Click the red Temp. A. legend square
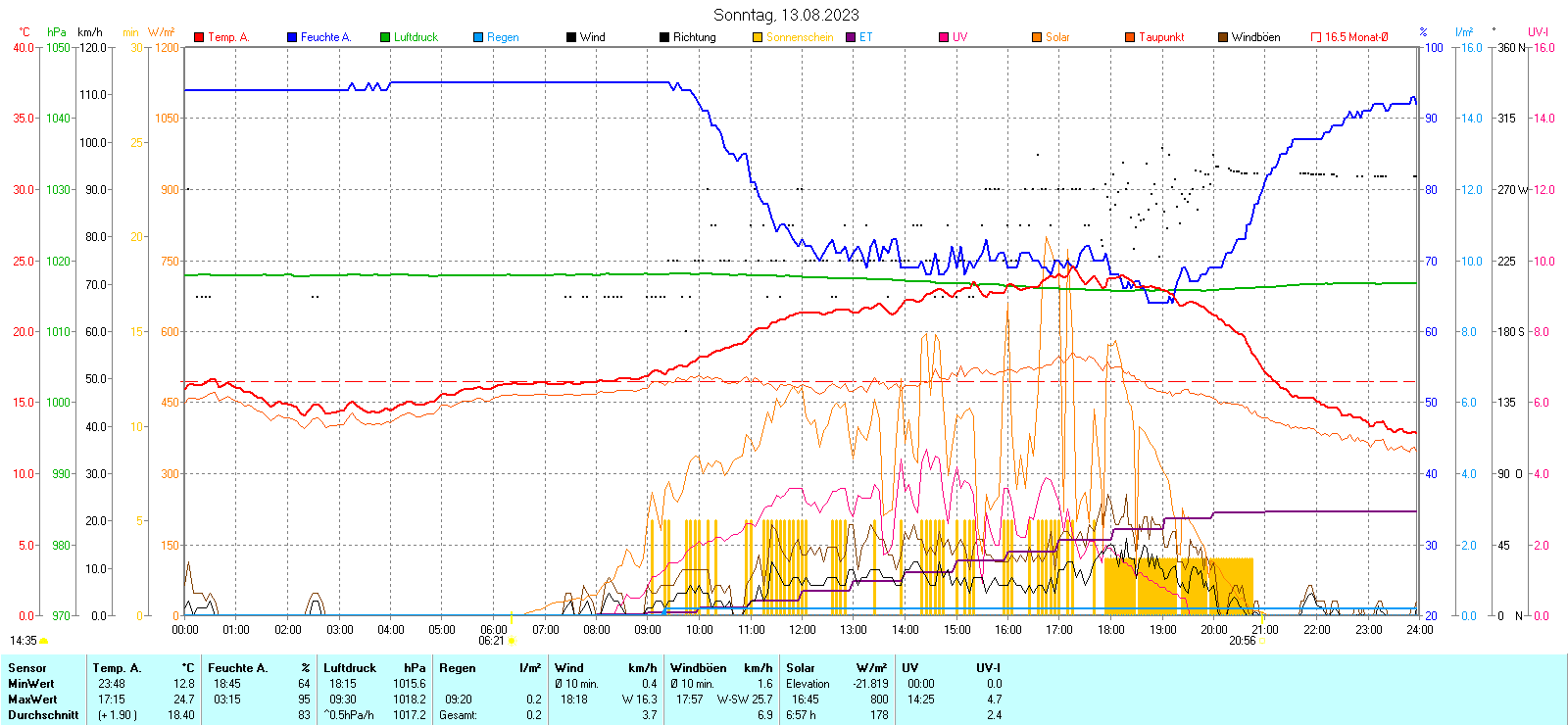Image resolution: width=1568 pixels, height=725 pixels. (199, 37)
